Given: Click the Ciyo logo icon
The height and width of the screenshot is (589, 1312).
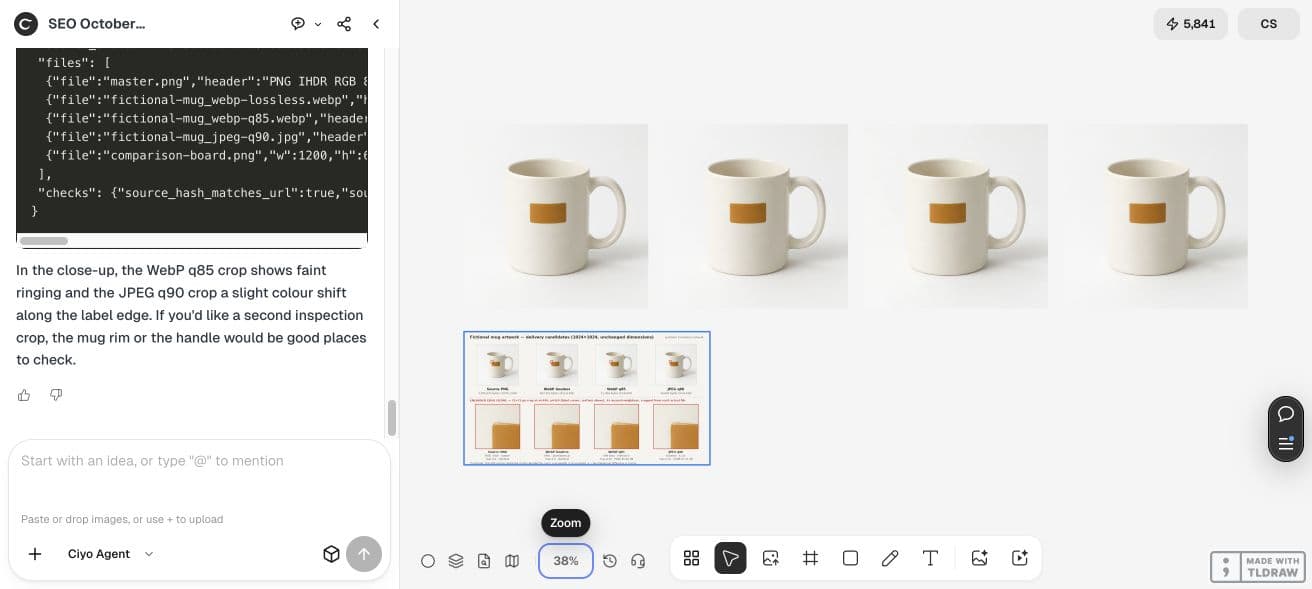Looking at the screenshot, I should [26, 24].
